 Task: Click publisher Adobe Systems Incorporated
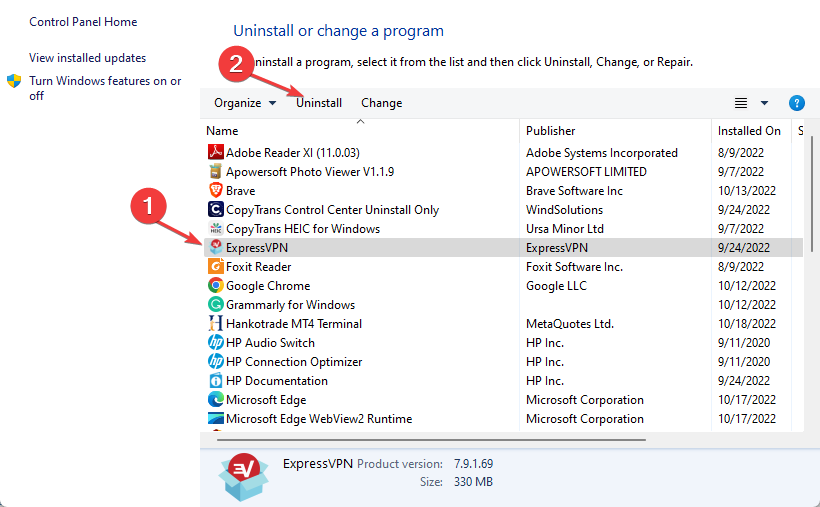pos(602,153)
